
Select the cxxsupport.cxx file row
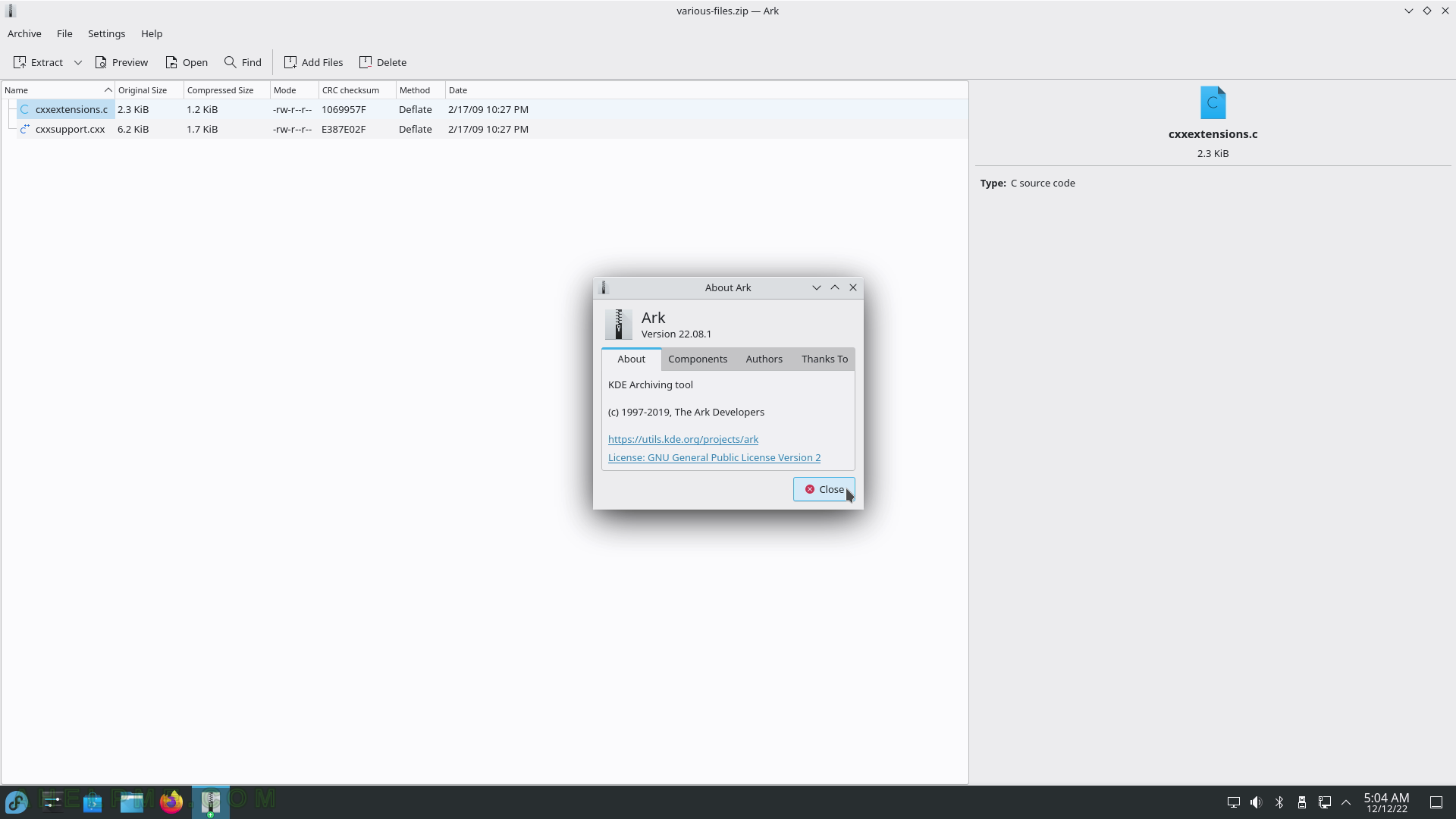point(485,129)
